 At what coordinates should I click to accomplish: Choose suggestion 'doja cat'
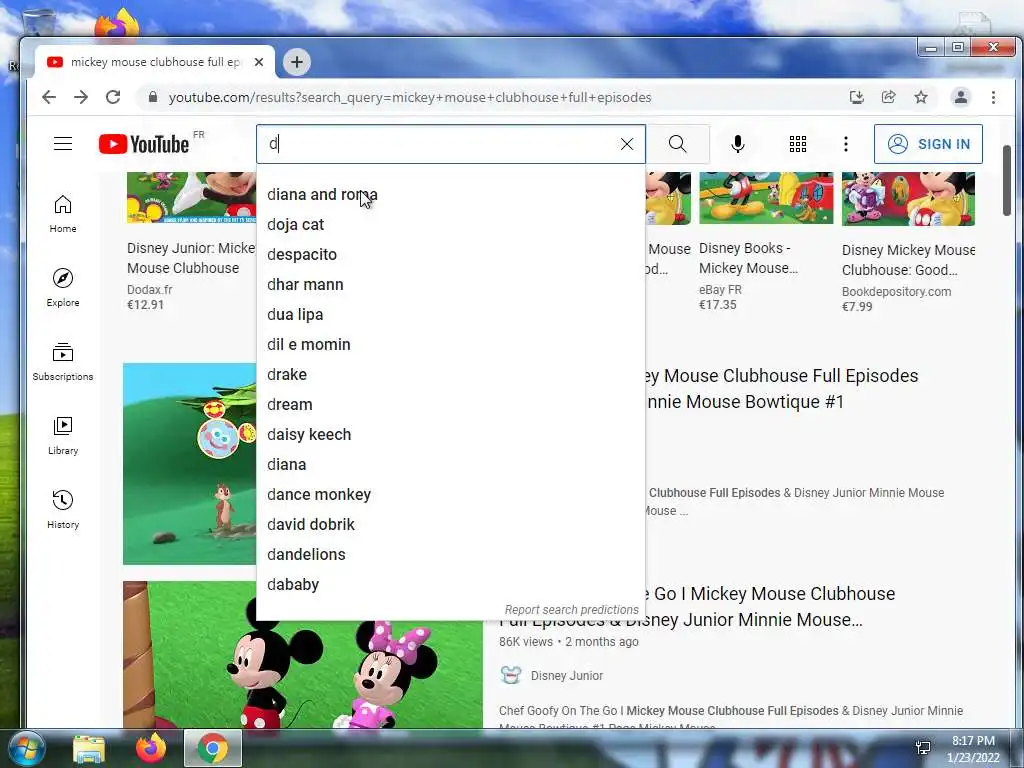pyautogui.click(x=451, y=225)
